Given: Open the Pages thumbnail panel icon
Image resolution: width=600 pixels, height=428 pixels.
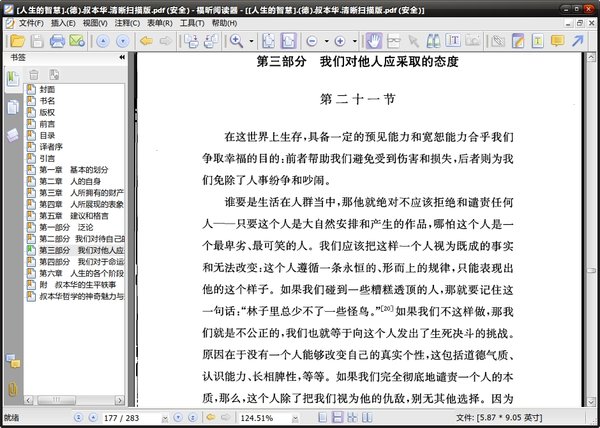Looking at the screenshot, I should click(x=13, y=107).
